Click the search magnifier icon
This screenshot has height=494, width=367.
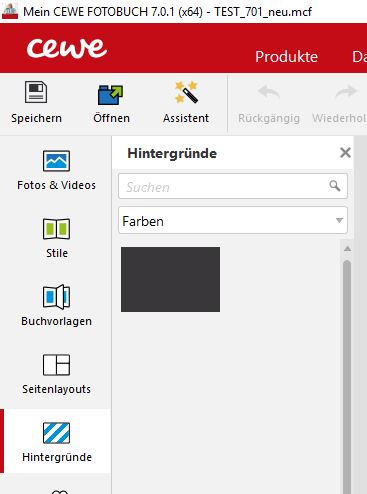click(x=335, y=186)
